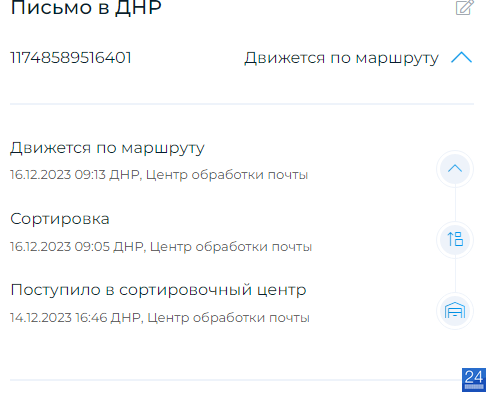
Task: Open the Движется по маршруту timeline entry
Action: 107,148
